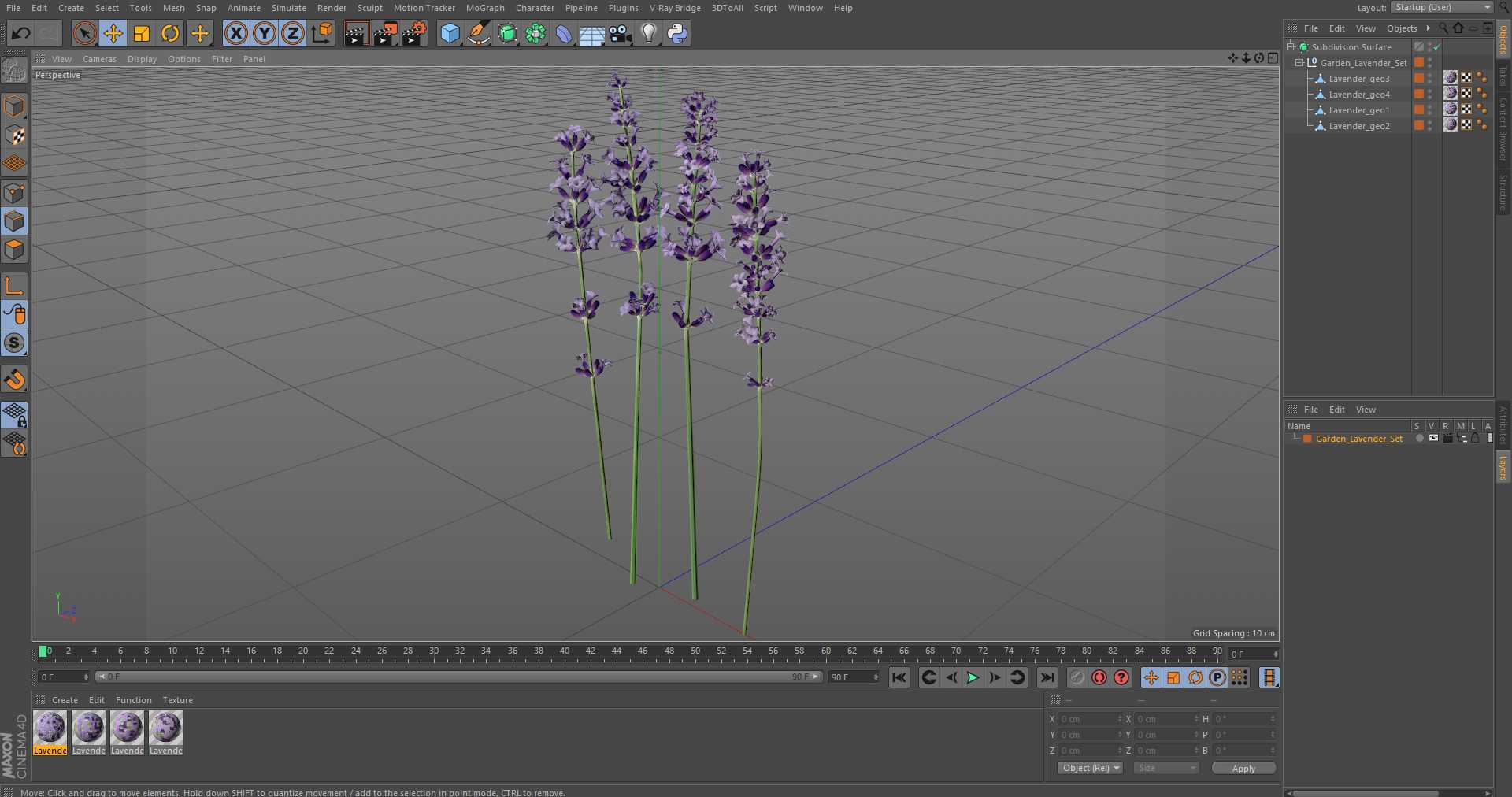
Task: Open the Deformer objects icon
Action: (x=564, y=33)
